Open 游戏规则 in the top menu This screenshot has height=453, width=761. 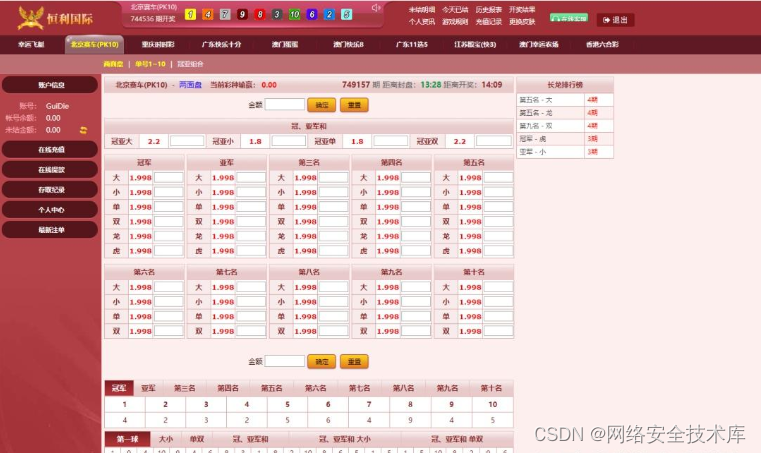coord(455,22)
